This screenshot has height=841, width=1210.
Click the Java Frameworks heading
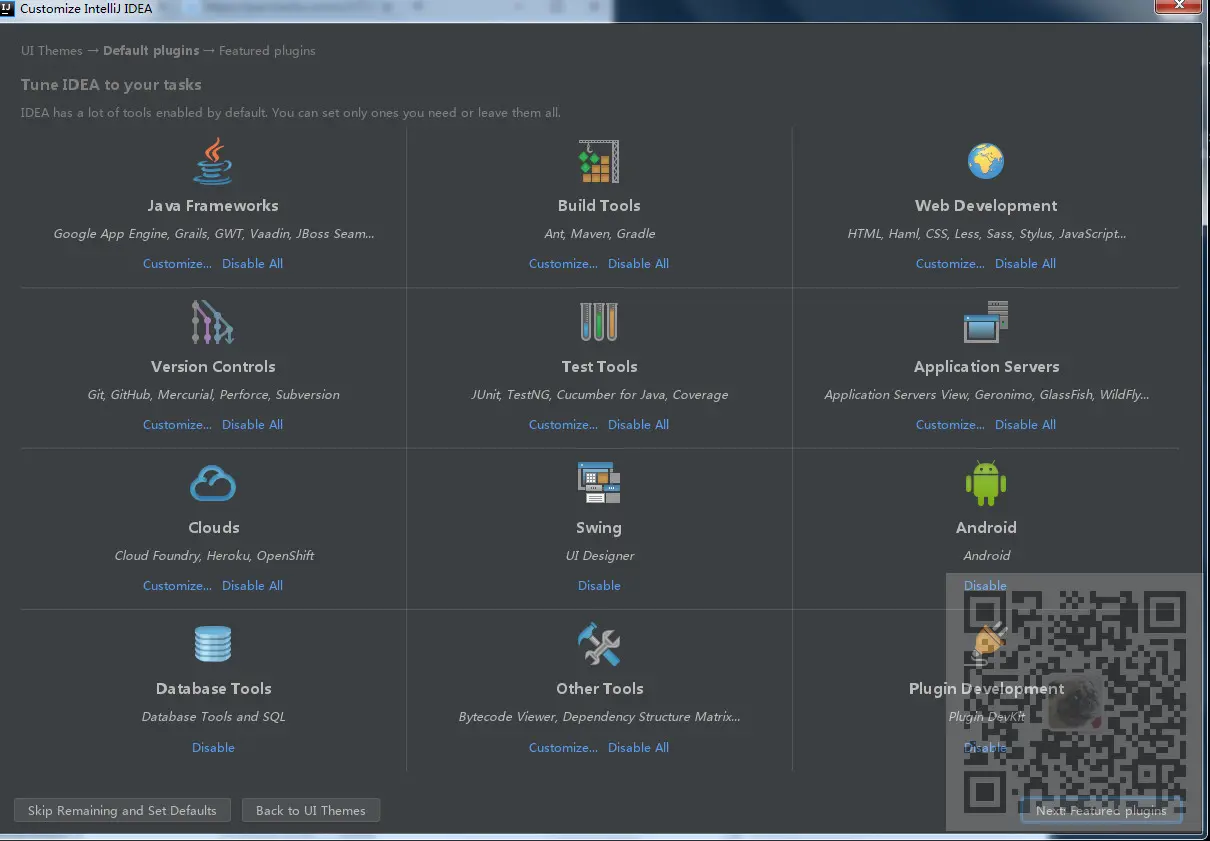[213, 206]
